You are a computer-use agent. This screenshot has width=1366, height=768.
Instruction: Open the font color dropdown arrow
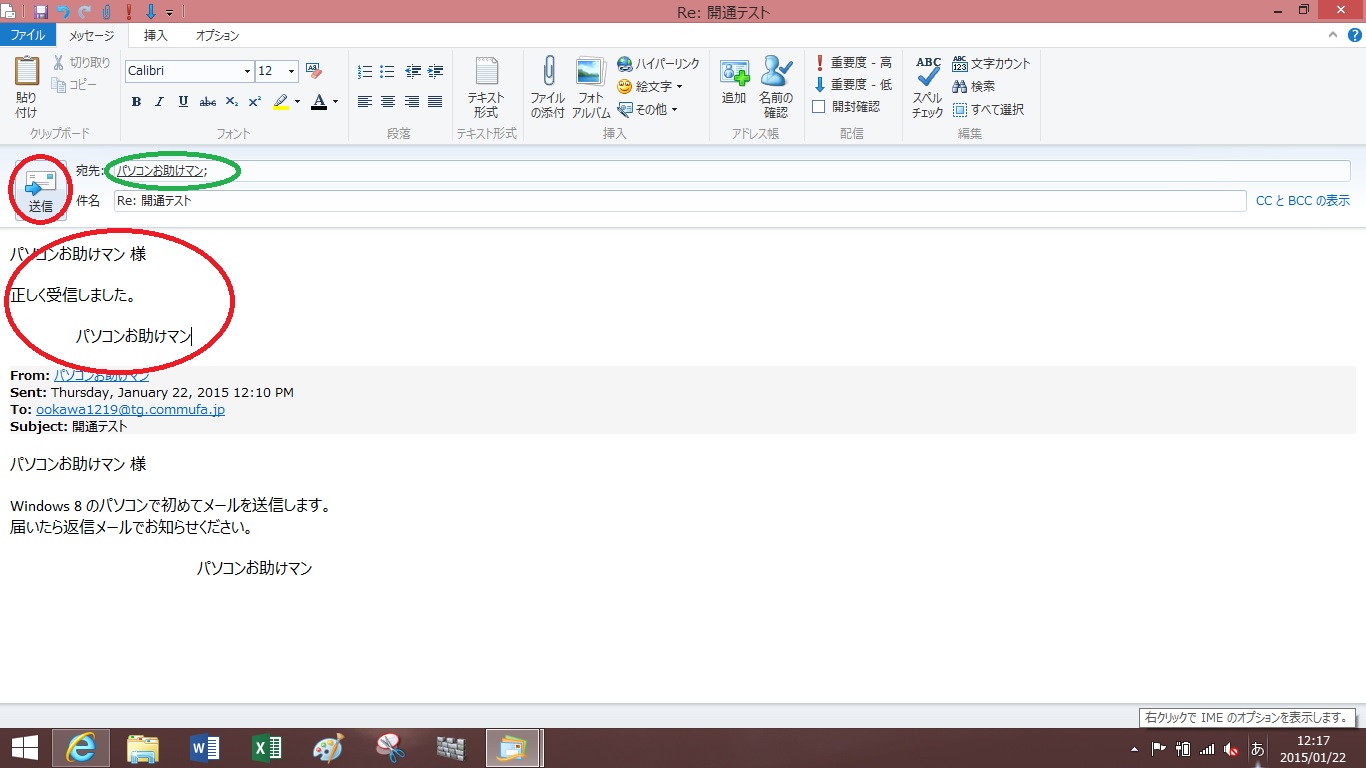tap(335, 101)
